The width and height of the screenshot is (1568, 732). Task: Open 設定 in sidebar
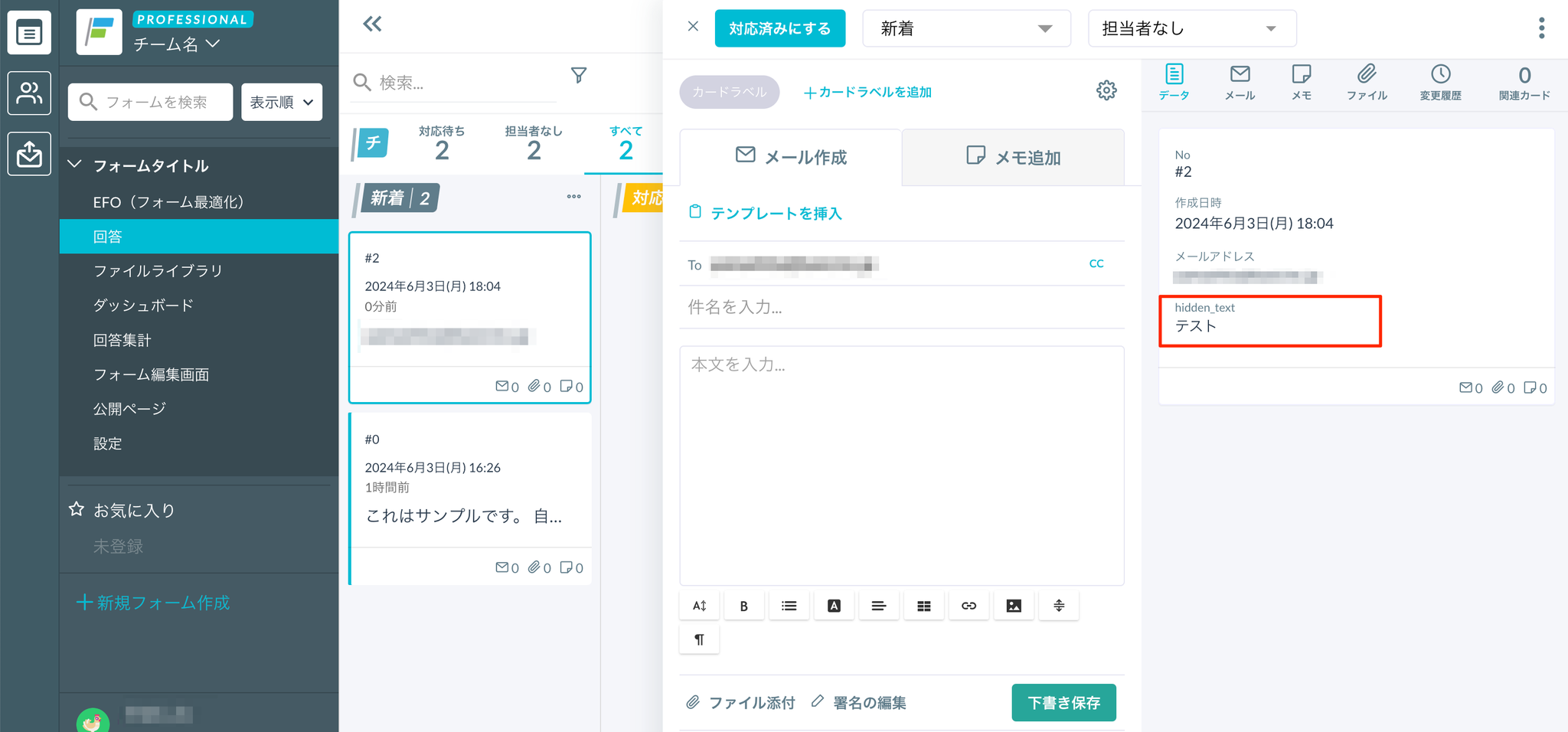(x=198, y=443)
